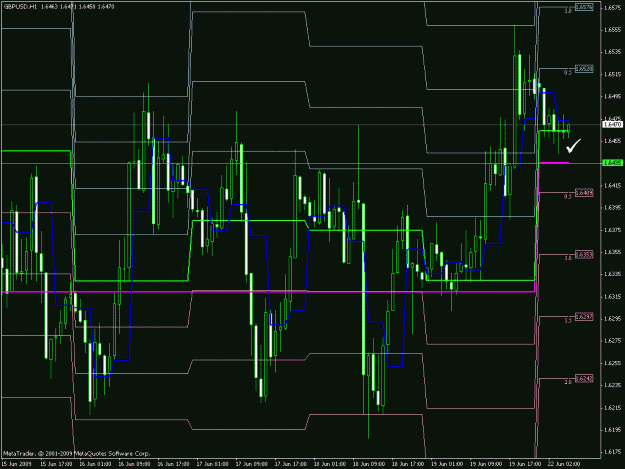Click 1.6575 on the price axis
The height and width of the screenshot is (469, 625).
point(613,8)
